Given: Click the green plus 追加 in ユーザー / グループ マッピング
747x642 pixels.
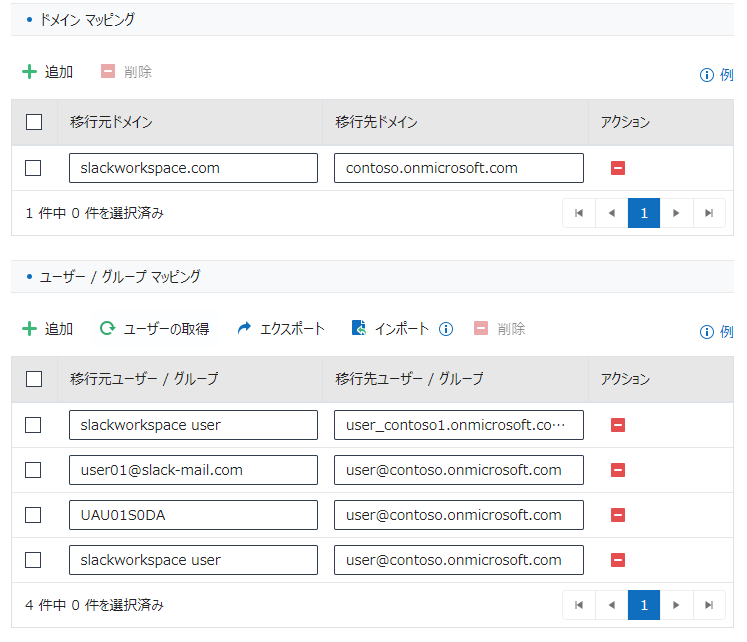Looking at the screenshot, I should click(x=48, y=329).
